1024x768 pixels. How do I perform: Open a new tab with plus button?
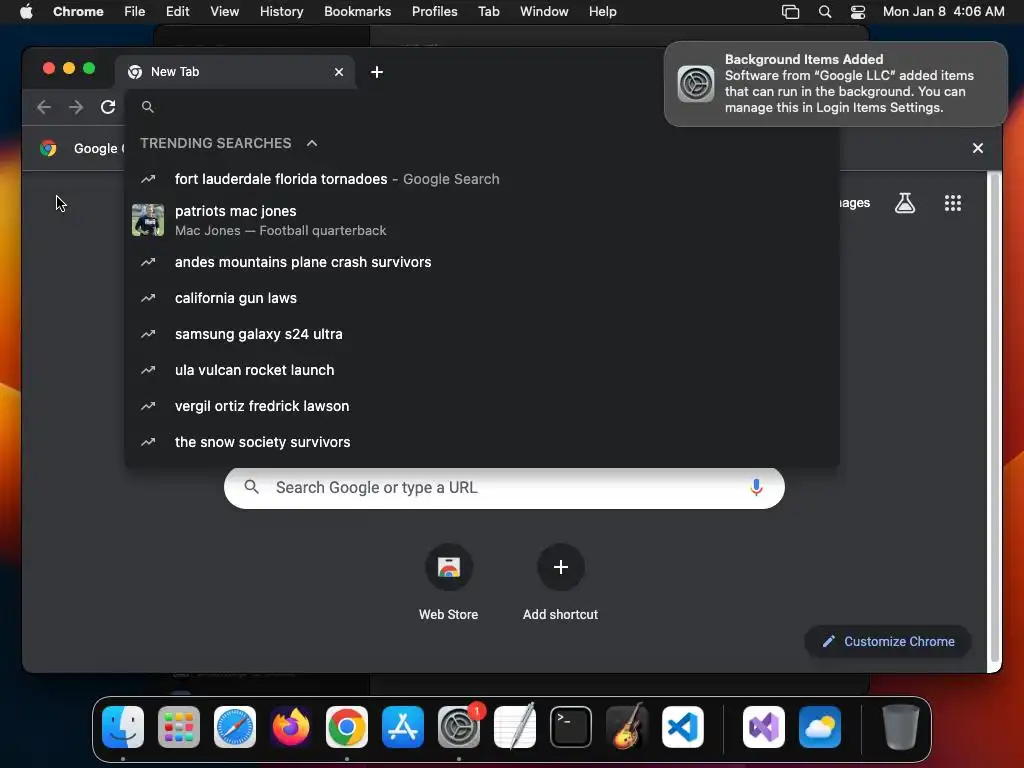click(x=377, y=72)
